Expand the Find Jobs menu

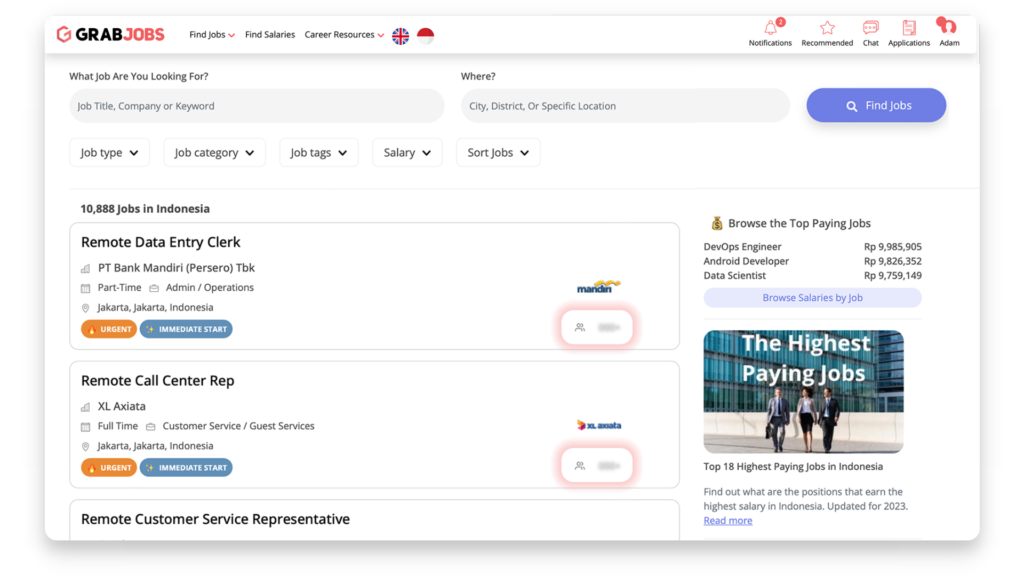(212, 35)
